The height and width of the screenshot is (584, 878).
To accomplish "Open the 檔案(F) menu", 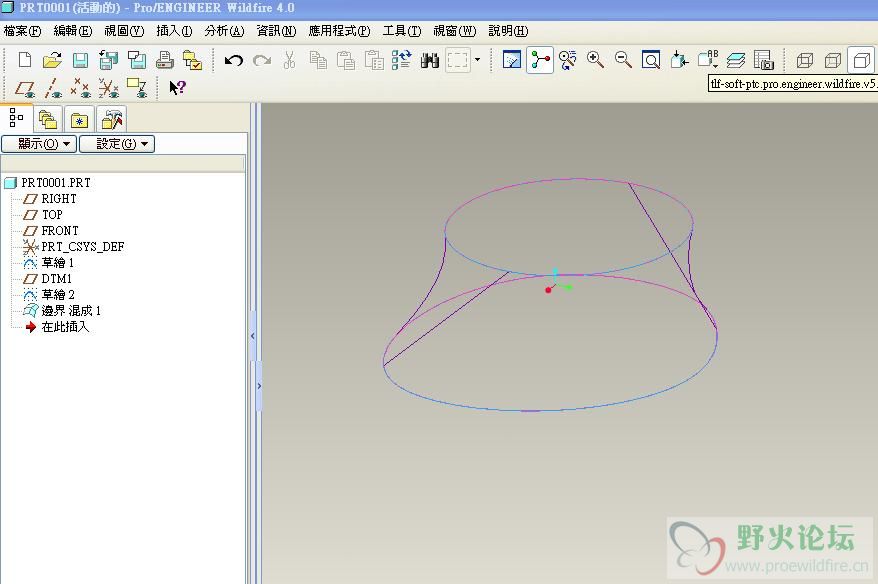I will click(22, 31).
